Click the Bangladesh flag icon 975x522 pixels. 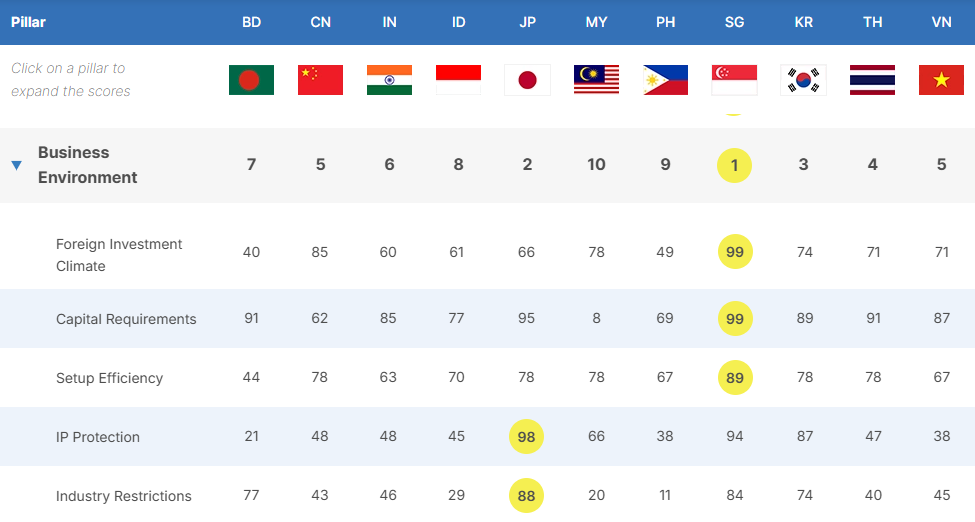click(x=251, y=80)
